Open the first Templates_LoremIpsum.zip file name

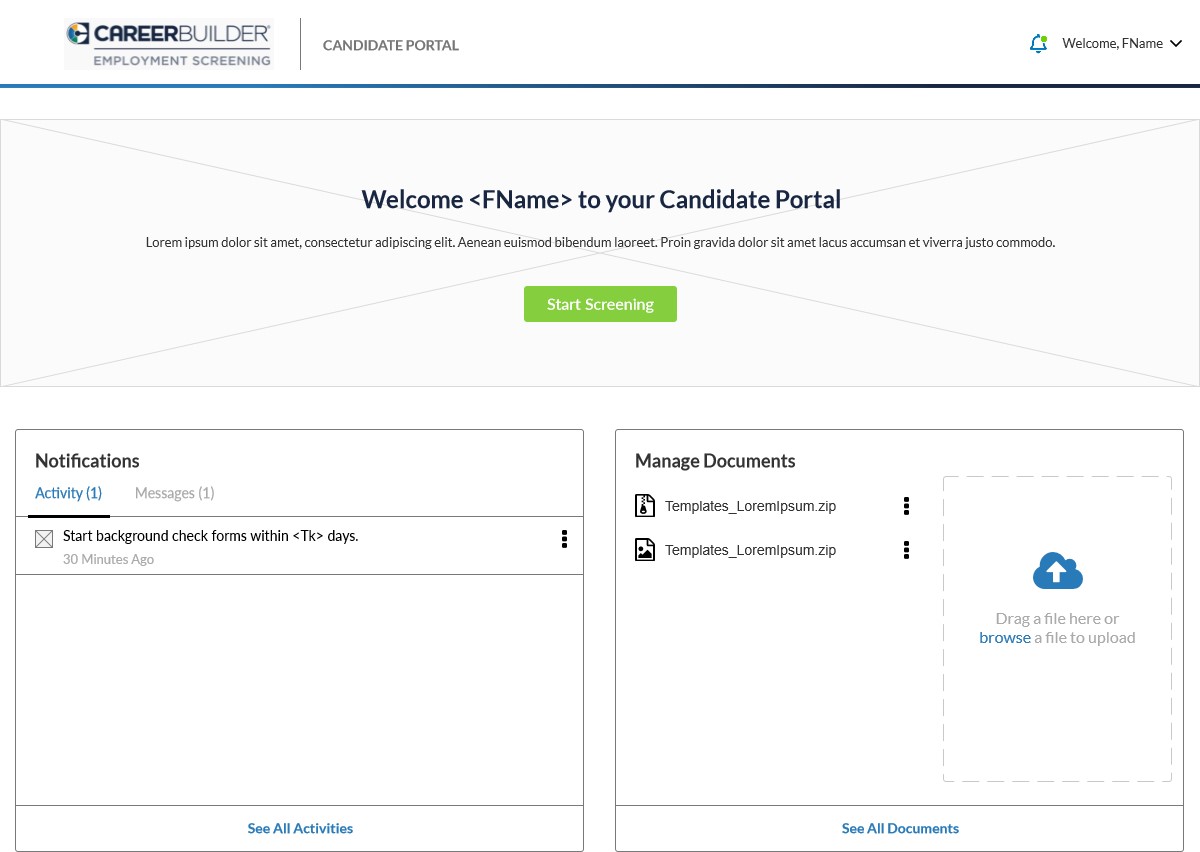[x=750, y=506]
